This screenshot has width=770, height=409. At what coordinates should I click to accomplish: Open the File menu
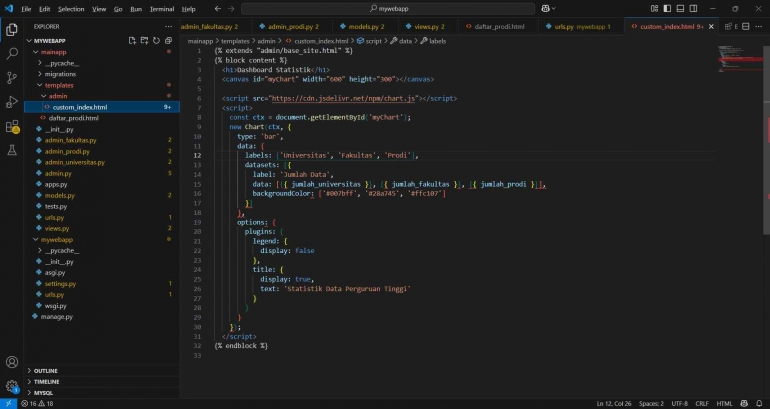[26, 9]
